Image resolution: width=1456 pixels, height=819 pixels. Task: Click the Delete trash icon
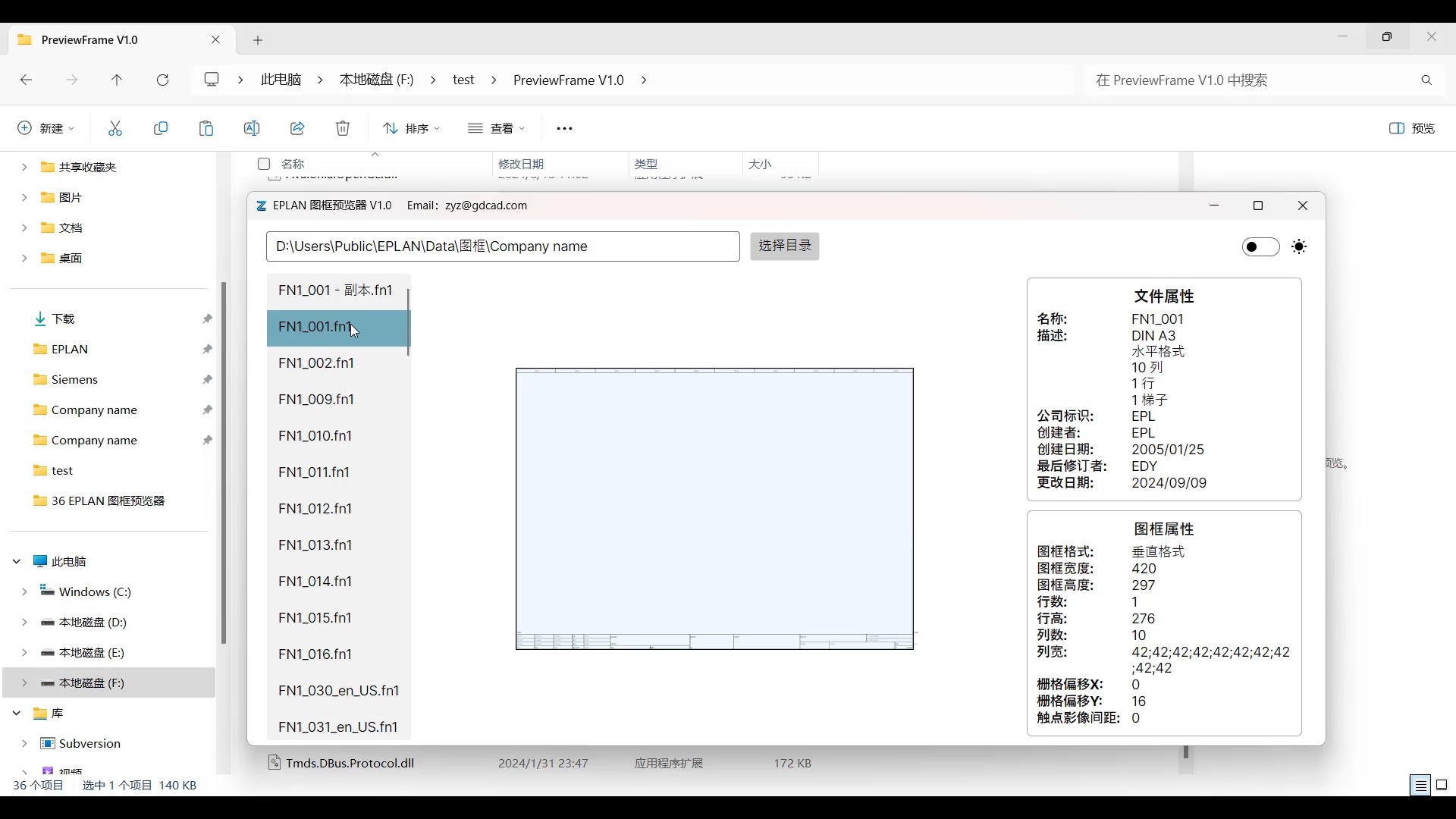[x=343, y=129]
